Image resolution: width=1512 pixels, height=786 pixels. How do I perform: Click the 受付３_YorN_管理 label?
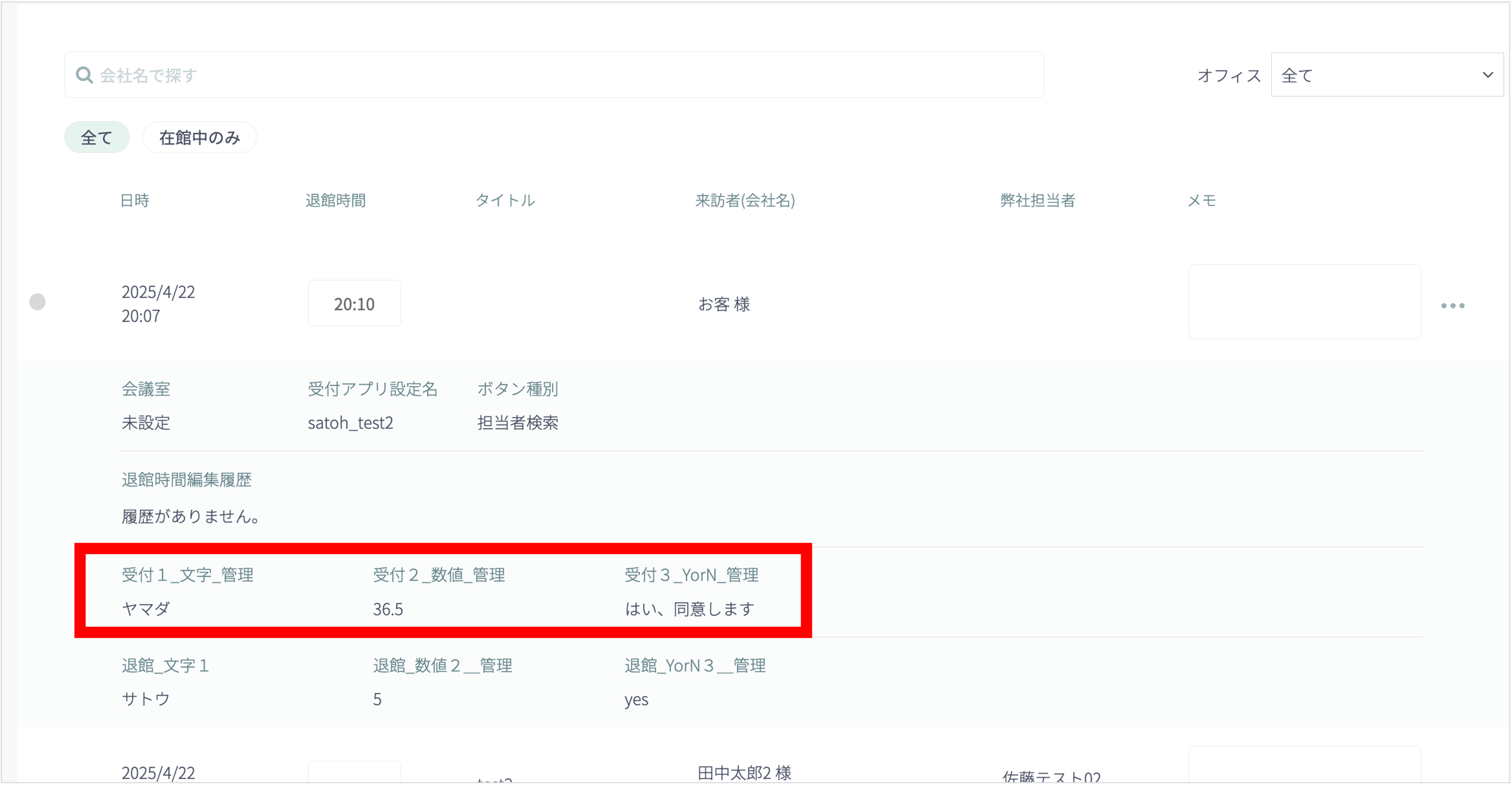692,575
